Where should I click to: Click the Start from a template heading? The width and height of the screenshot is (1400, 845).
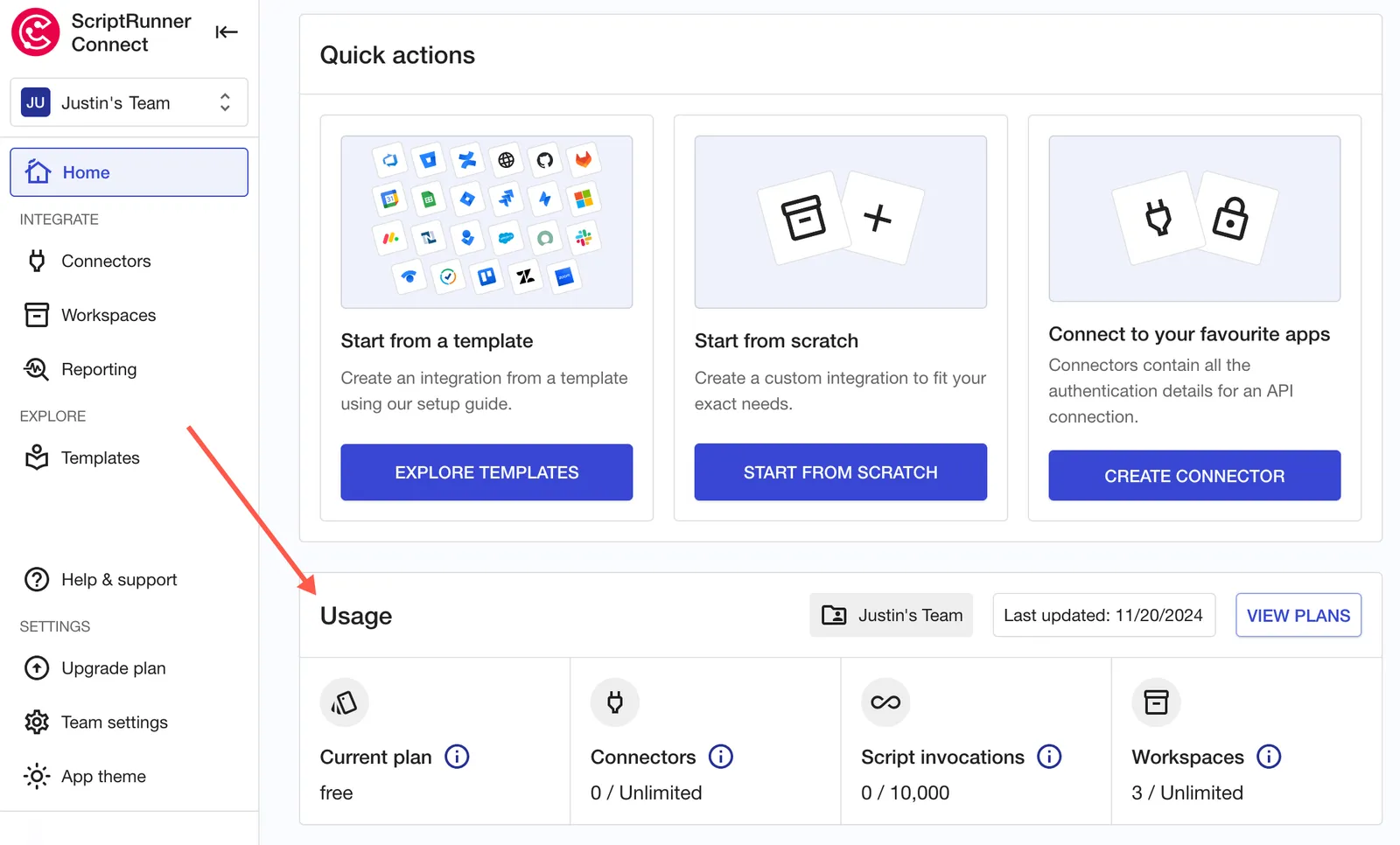point(437,341)
